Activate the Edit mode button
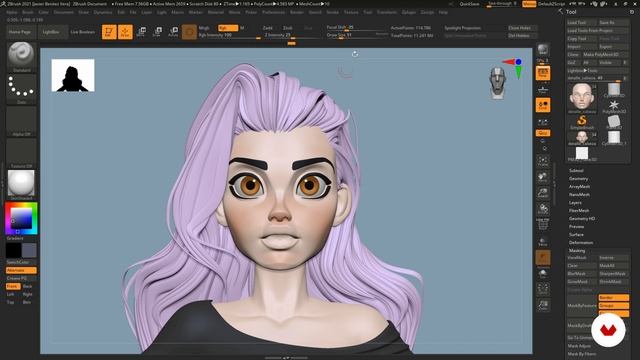640x360 pixels. point(109,32)
